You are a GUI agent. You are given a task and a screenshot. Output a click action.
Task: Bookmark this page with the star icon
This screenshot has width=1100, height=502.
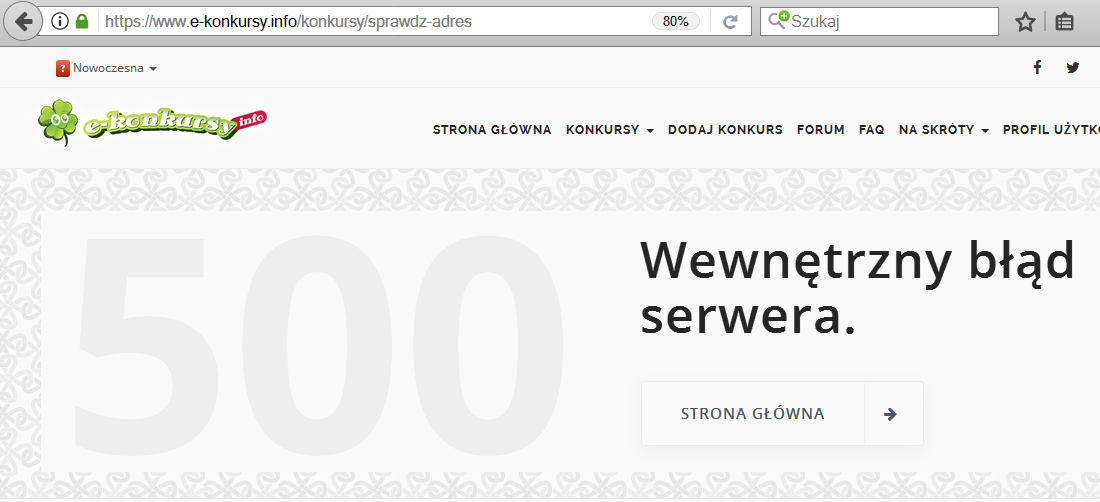[x=1025, y=22]
